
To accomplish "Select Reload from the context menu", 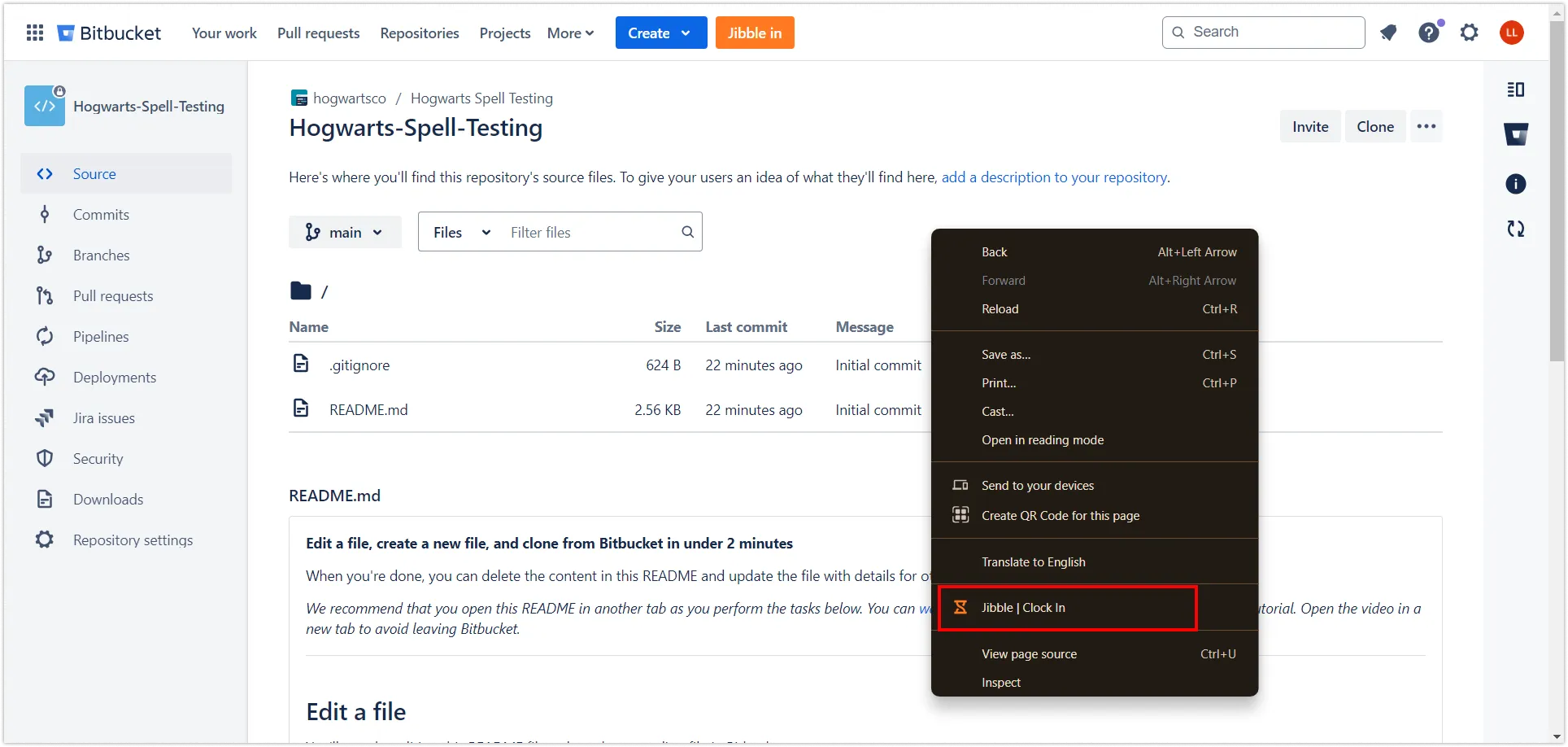I will click(1000, 309).
